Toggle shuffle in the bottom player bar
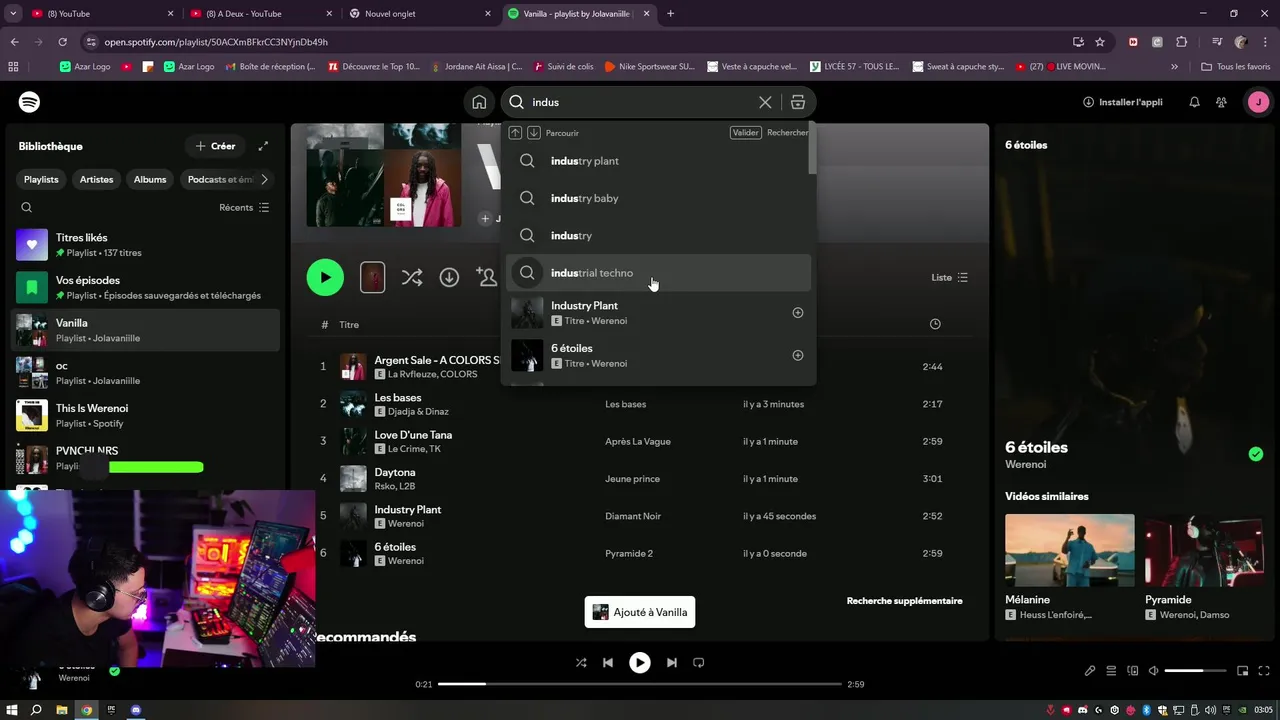This screenshot has width=1280, height=720. point(581,662)
